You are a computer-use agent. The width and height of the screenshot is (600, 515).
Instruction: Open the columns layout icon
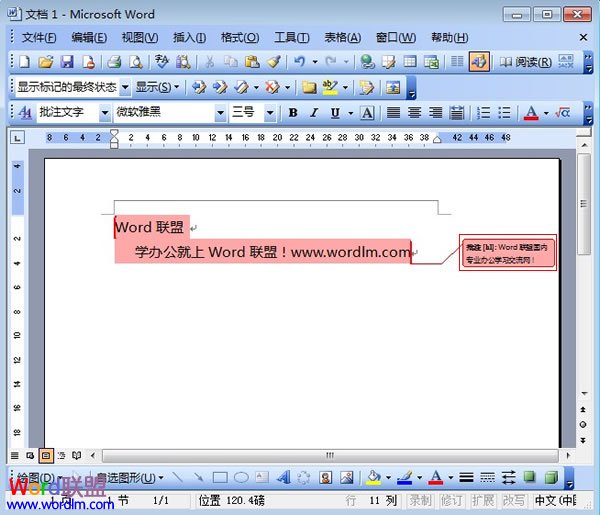(457, 61)
